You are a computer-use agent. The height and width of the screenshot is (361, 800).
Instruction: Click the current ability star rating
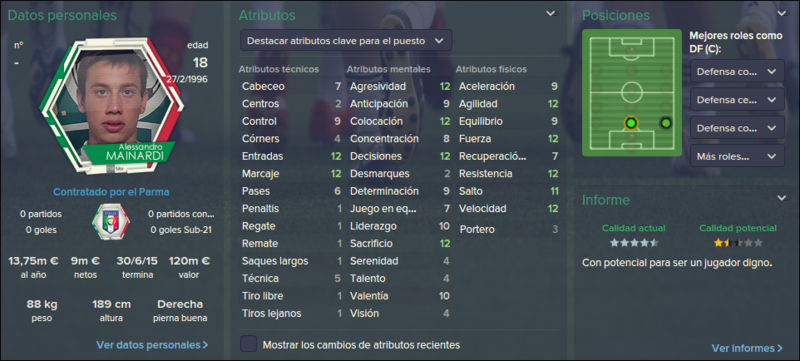coord(634,243)
